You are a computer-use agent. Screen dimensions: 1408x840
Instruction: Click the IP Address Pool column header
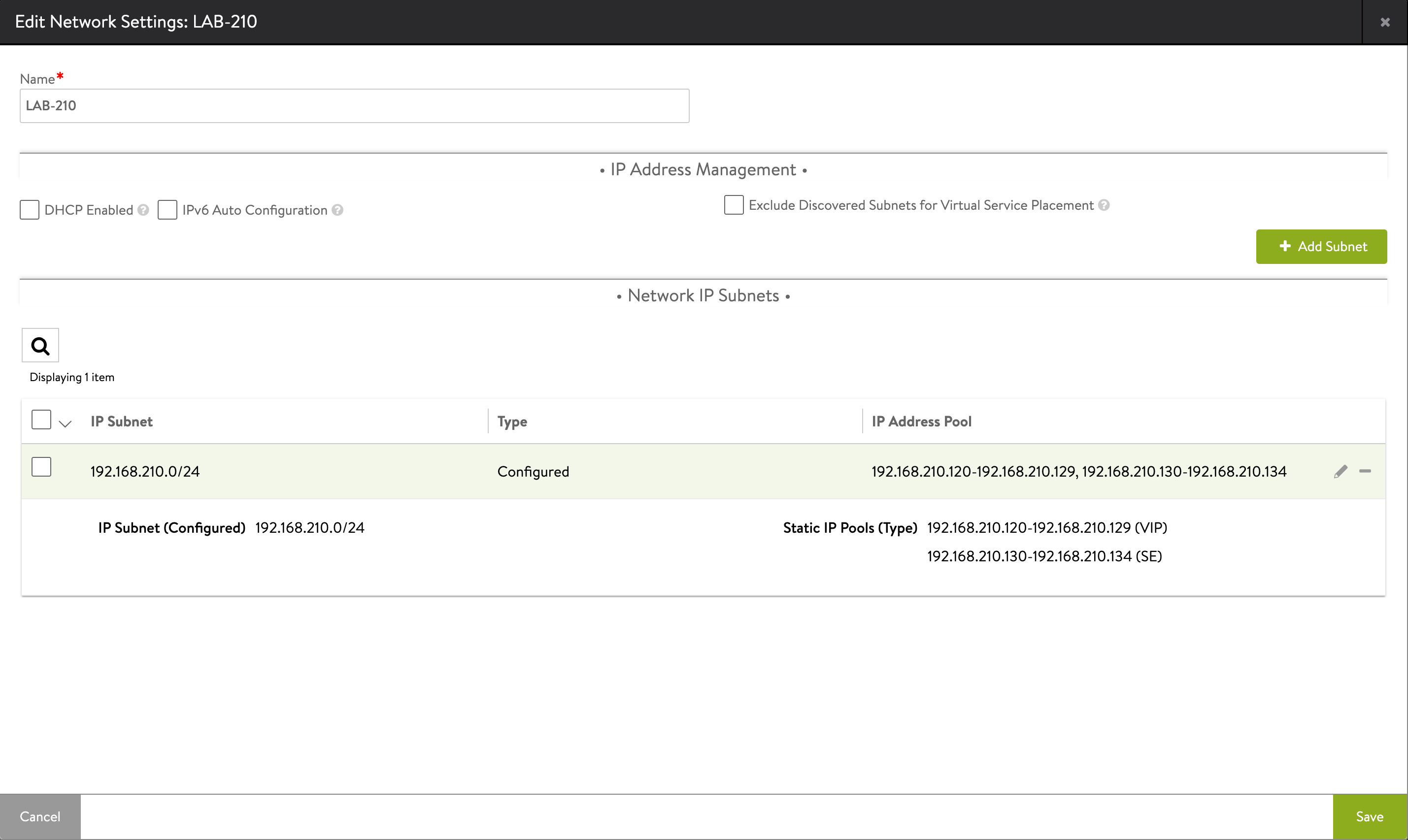pos(921,421)
